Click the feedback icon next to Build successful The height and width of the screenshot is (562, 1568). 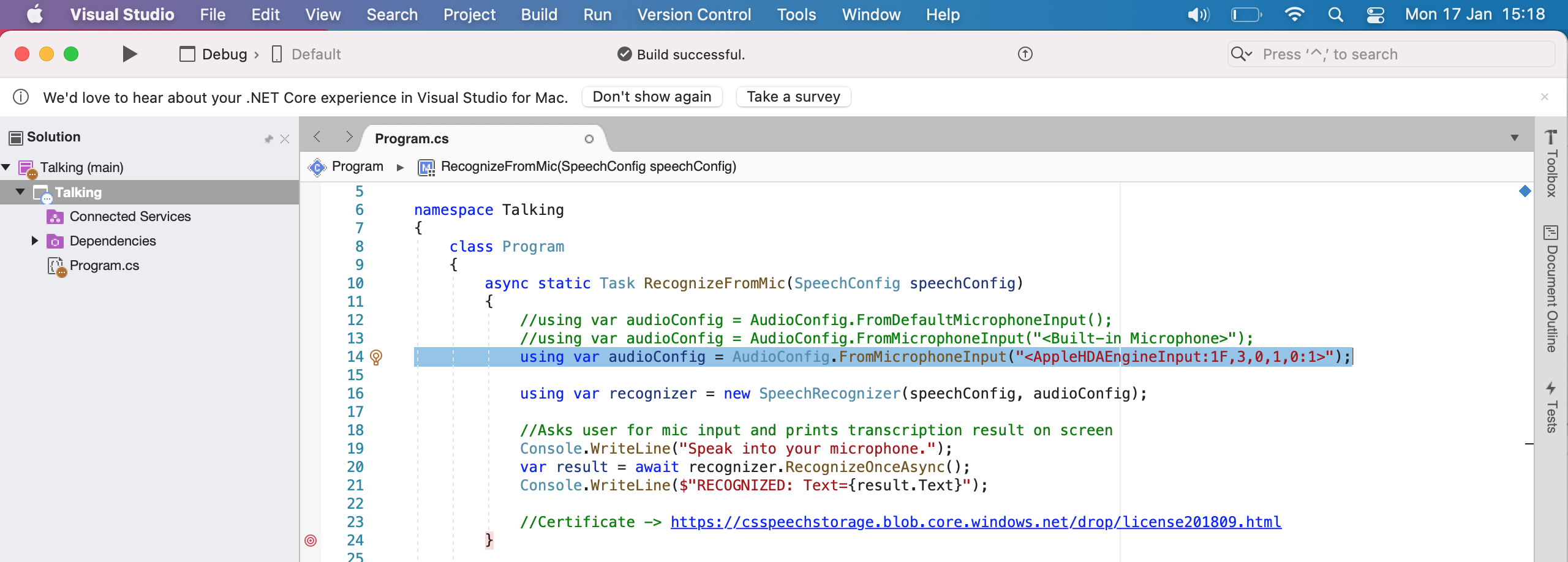(x=1024, y=54)
